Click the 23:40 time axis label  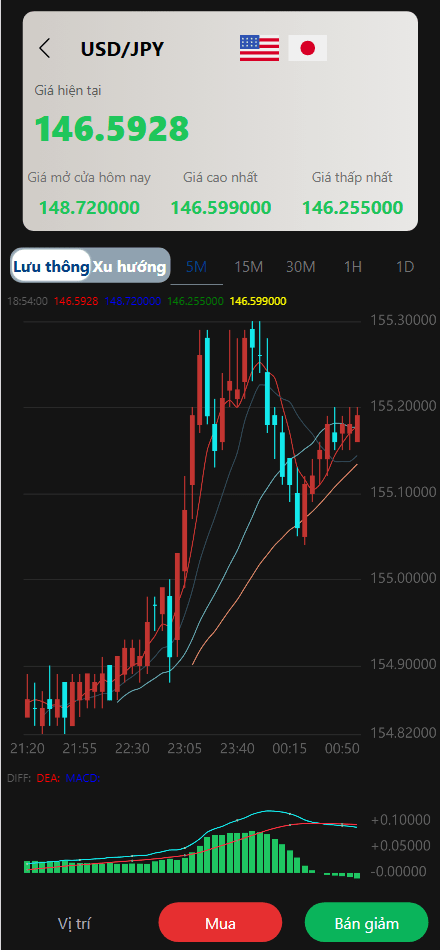[238, 749]
